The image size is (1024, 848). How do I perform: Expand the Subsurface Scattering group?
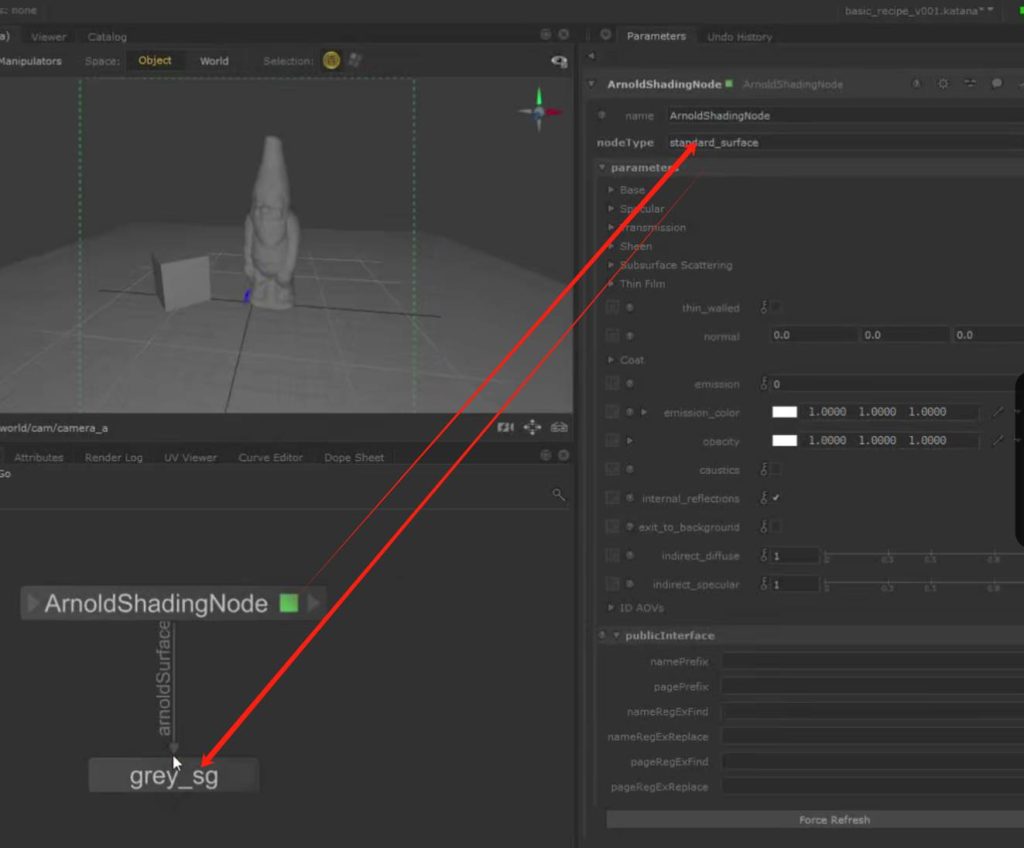point(612,266)
